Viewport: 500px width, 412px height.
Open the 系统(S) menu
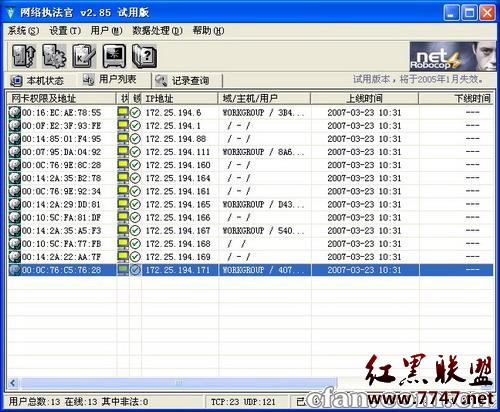(23, 31)
